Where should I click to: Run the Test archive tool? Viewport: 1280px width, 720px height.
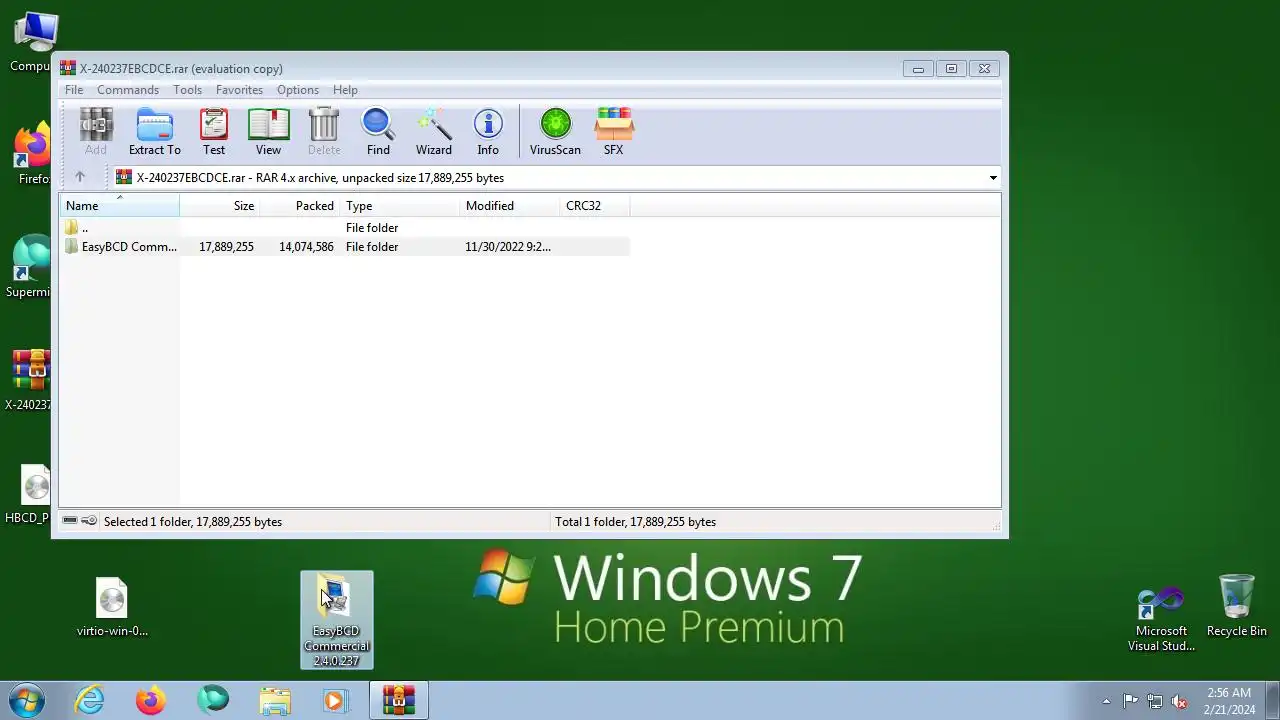tap(214, 132)
